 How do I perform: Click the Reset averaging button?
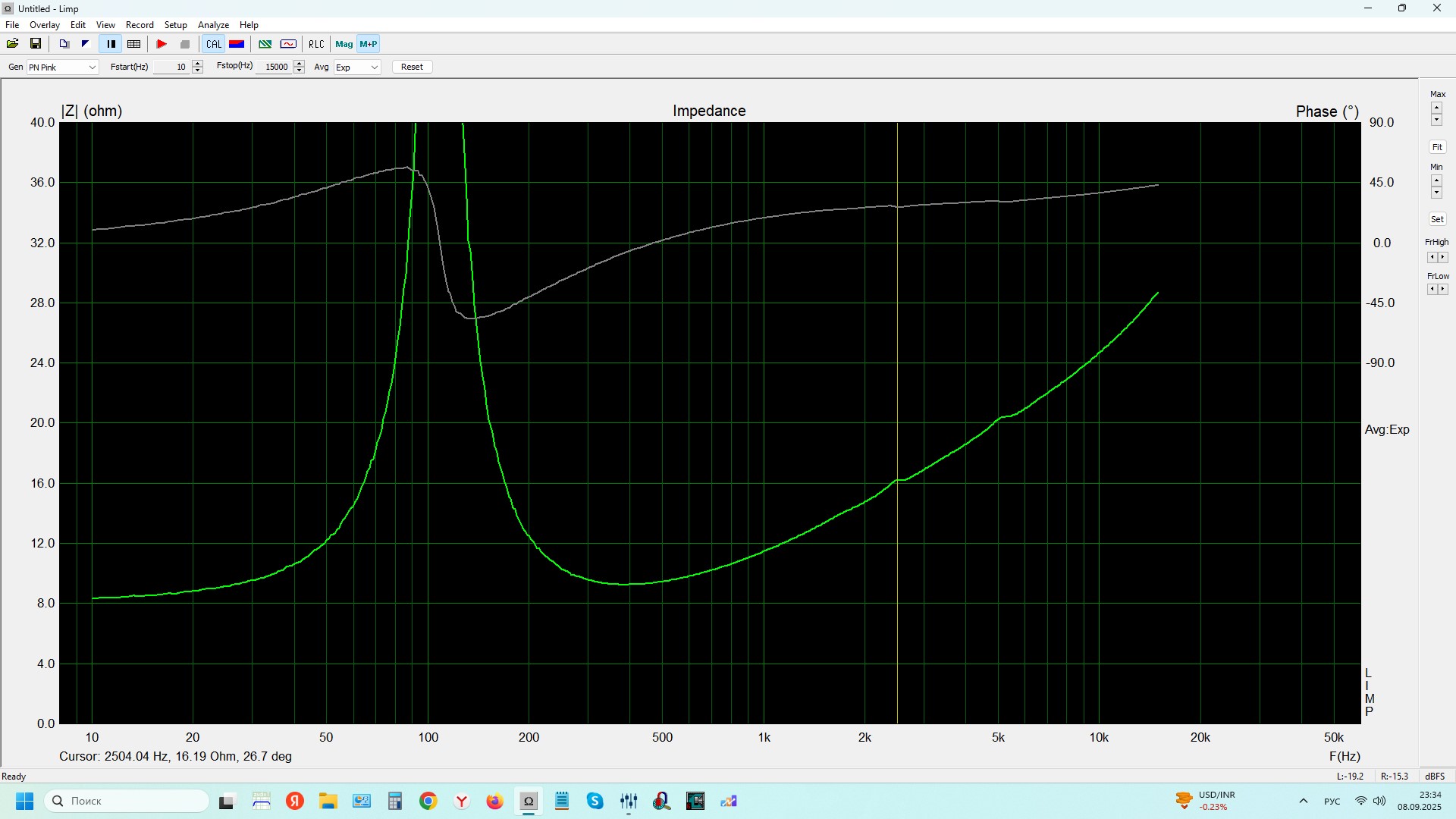click(413, 67)
